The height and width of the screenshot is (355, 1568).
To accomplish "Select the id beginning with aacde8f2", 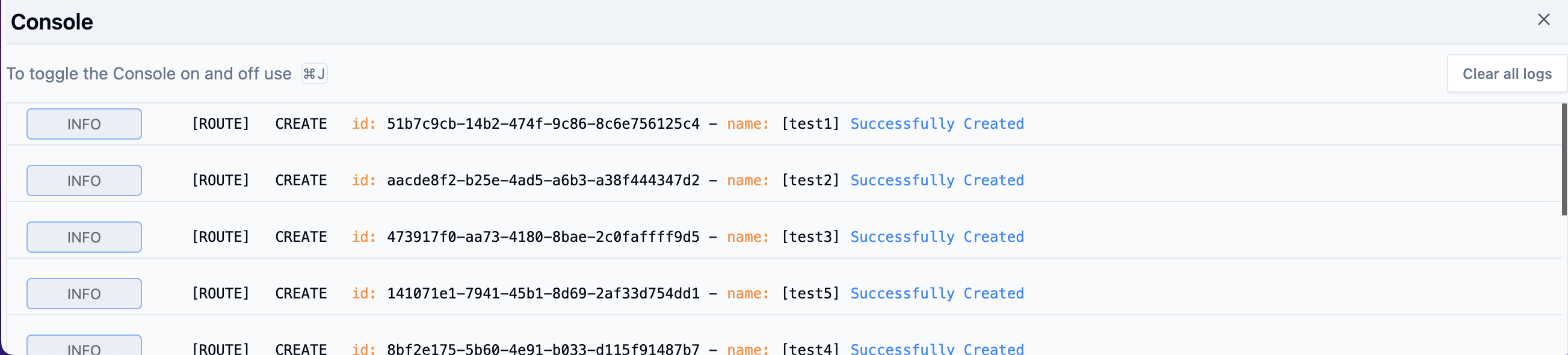I will [x=543, y=181].
